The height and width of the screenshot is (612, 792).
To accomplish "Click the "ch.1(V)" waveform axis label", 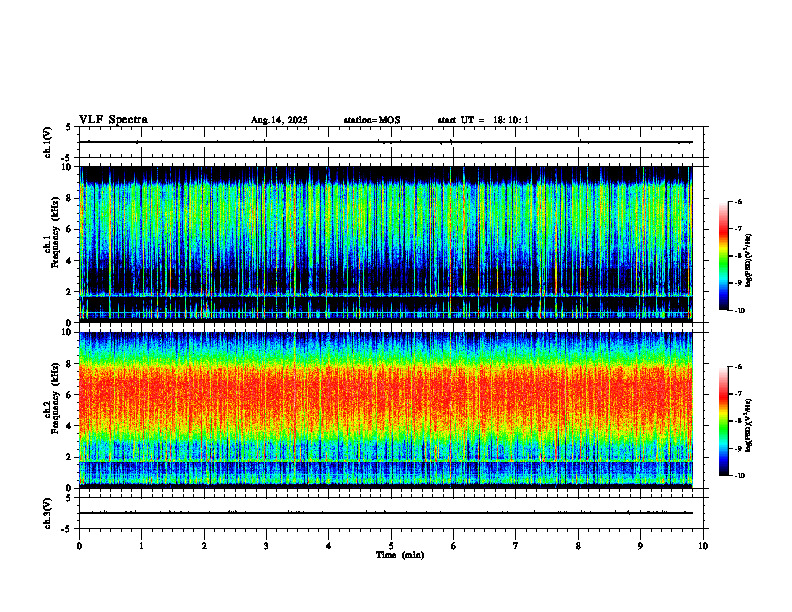I will 48,142.
